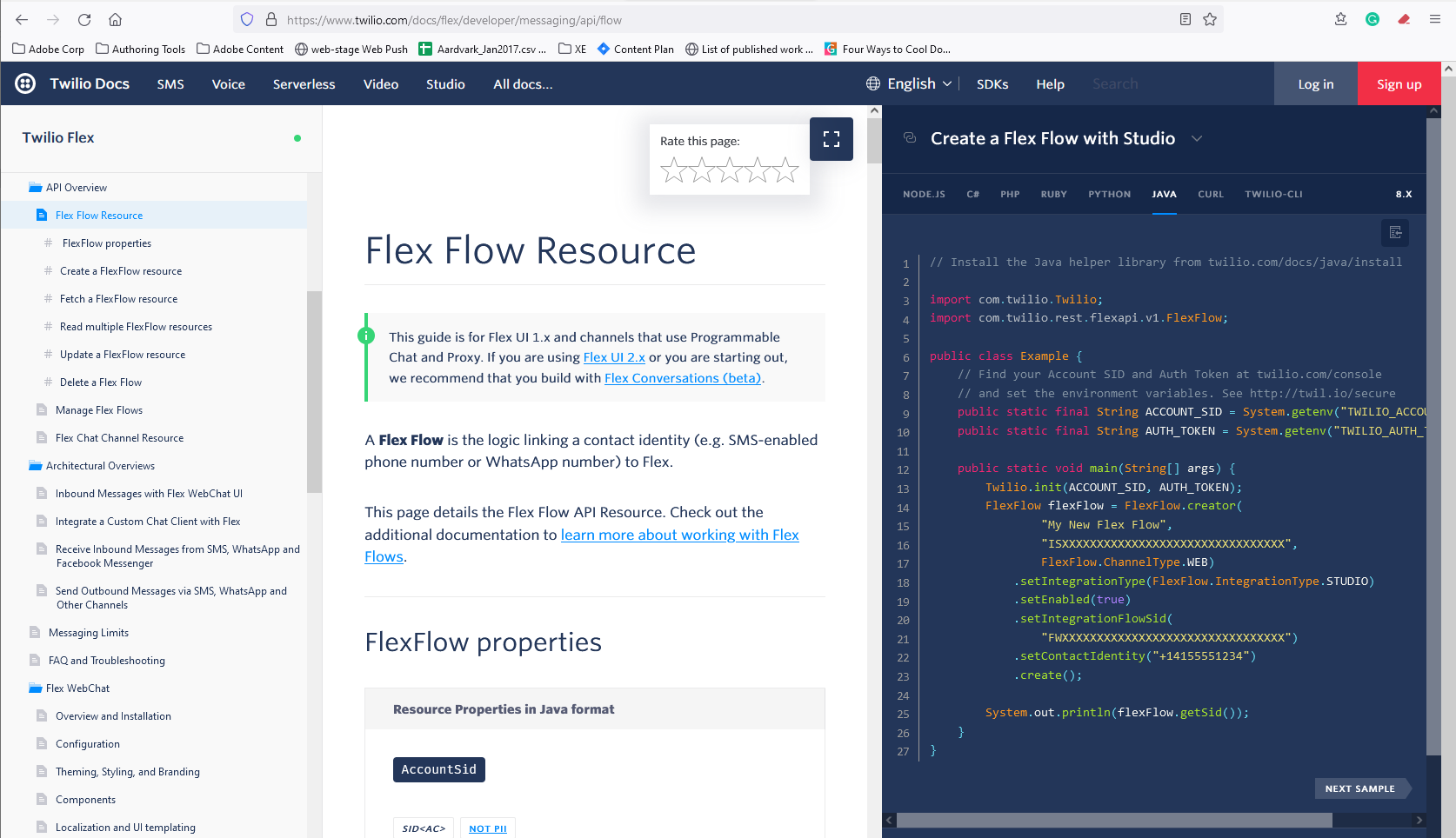The image size is (1456, 838).
Task: Click the code panel horizontal scrollbar
Action: [1114, 820]
